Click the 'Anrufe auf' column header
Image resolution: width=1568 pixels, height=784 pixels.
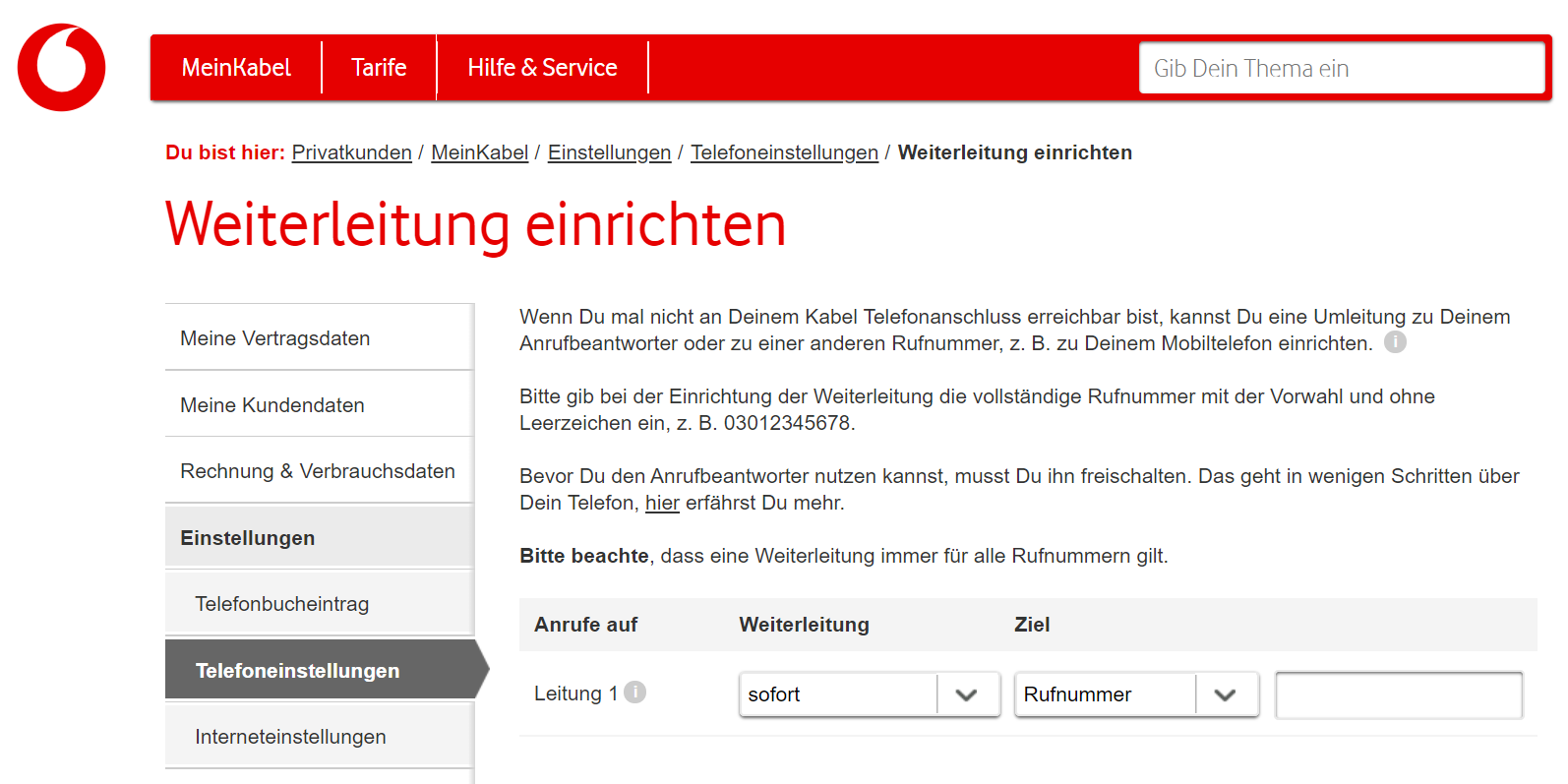pyautogui.click(x=586, y=625)
